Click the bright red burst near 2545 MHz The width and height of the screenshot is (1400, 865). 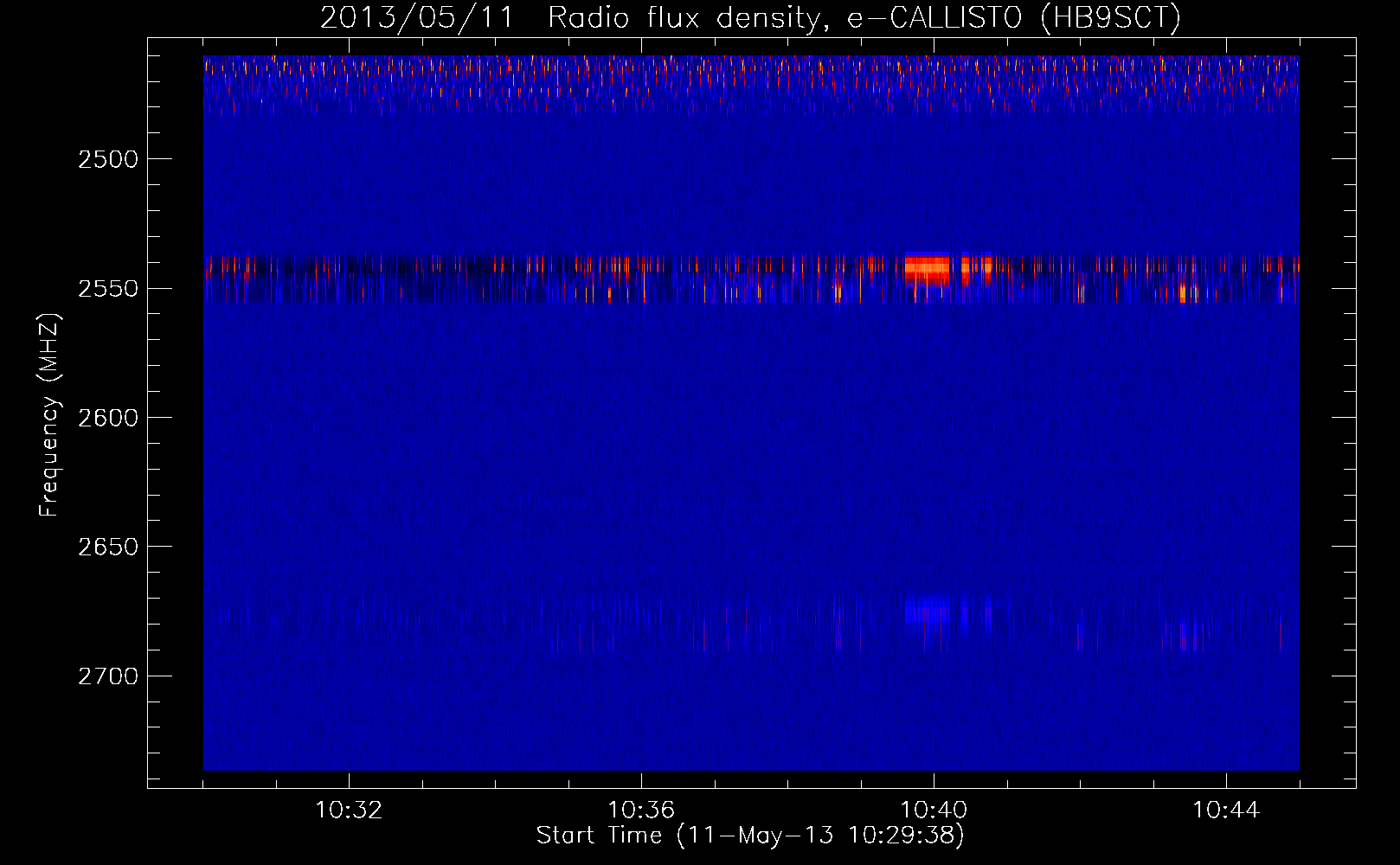[928, 269]
